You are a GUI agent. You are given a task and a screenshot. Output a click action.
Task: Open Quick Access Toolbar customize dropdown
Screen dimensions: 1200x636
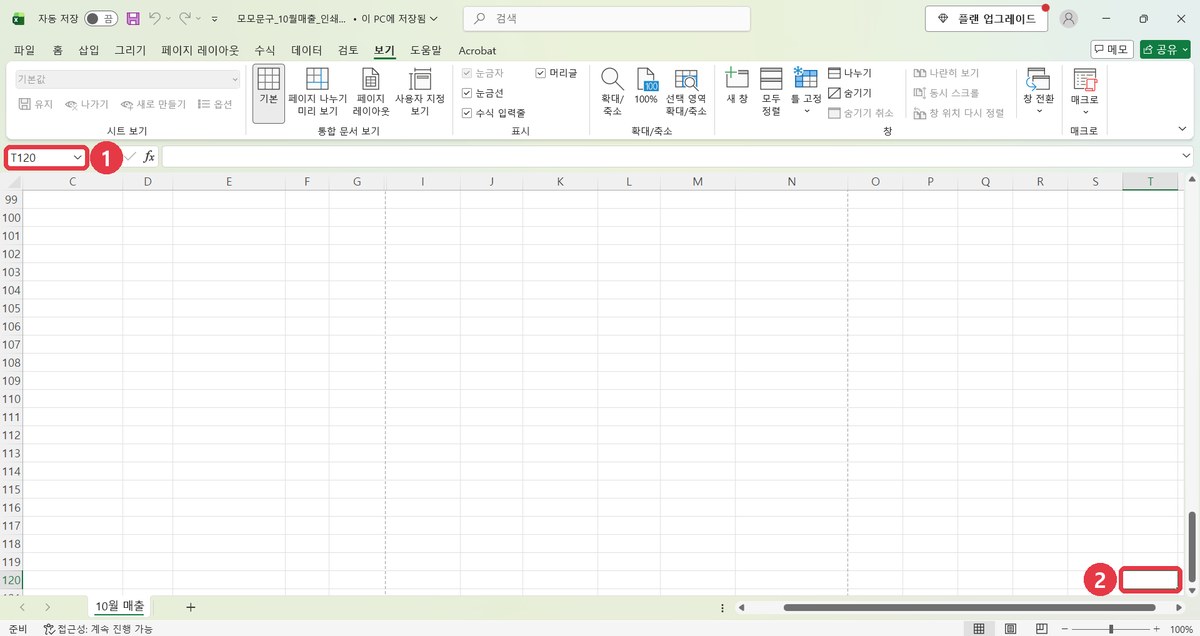click(x=215, y=19)
